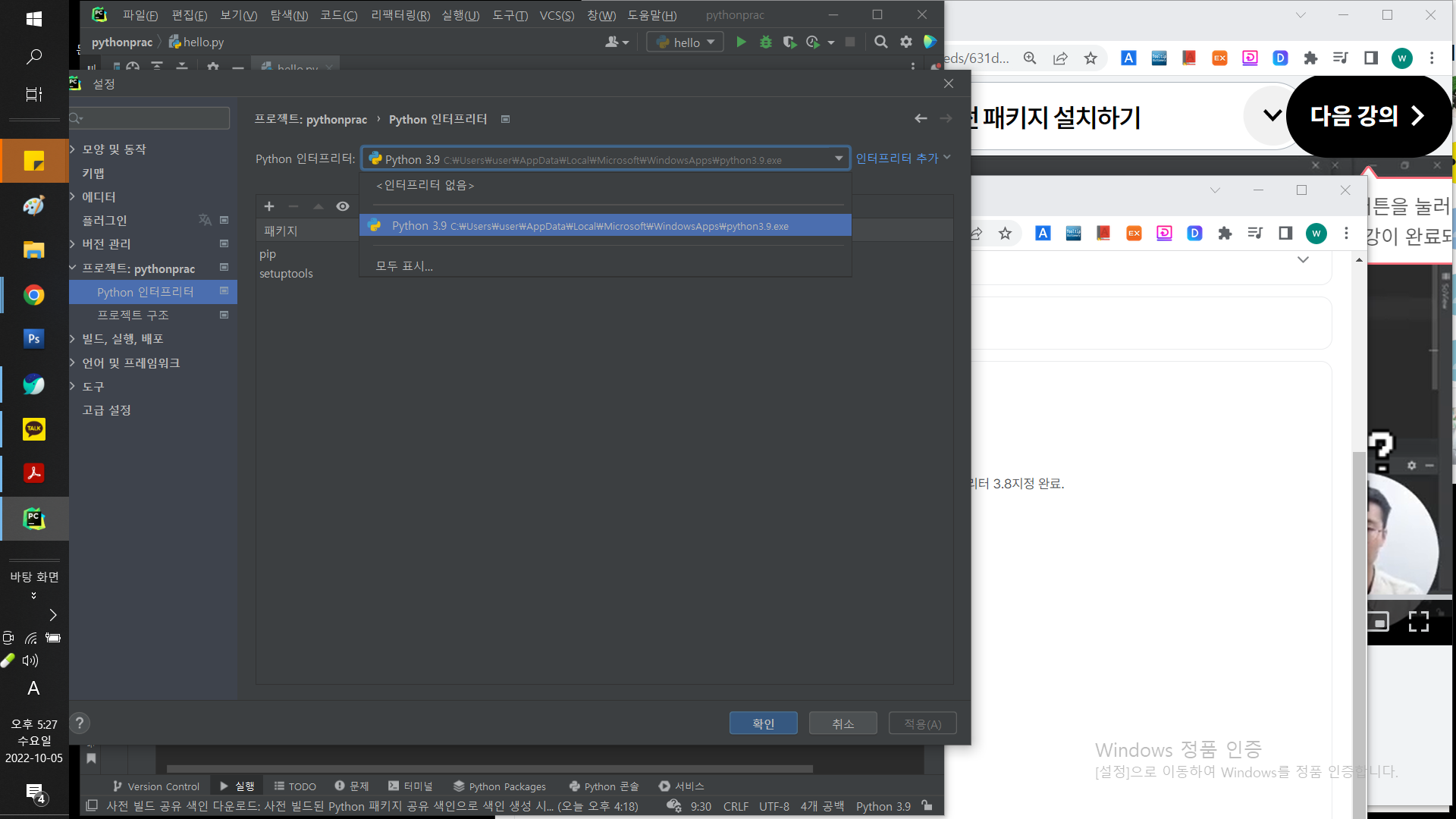Open Photoshop from the taskbar
Viewport: 1456px width, 819px height.
point(34,339)
